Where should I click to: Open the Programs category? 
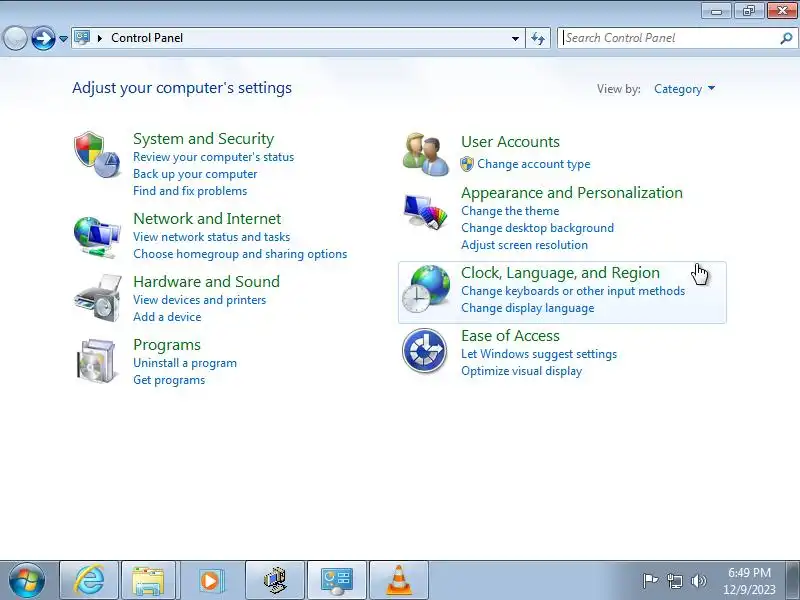(x=167, y=345)
